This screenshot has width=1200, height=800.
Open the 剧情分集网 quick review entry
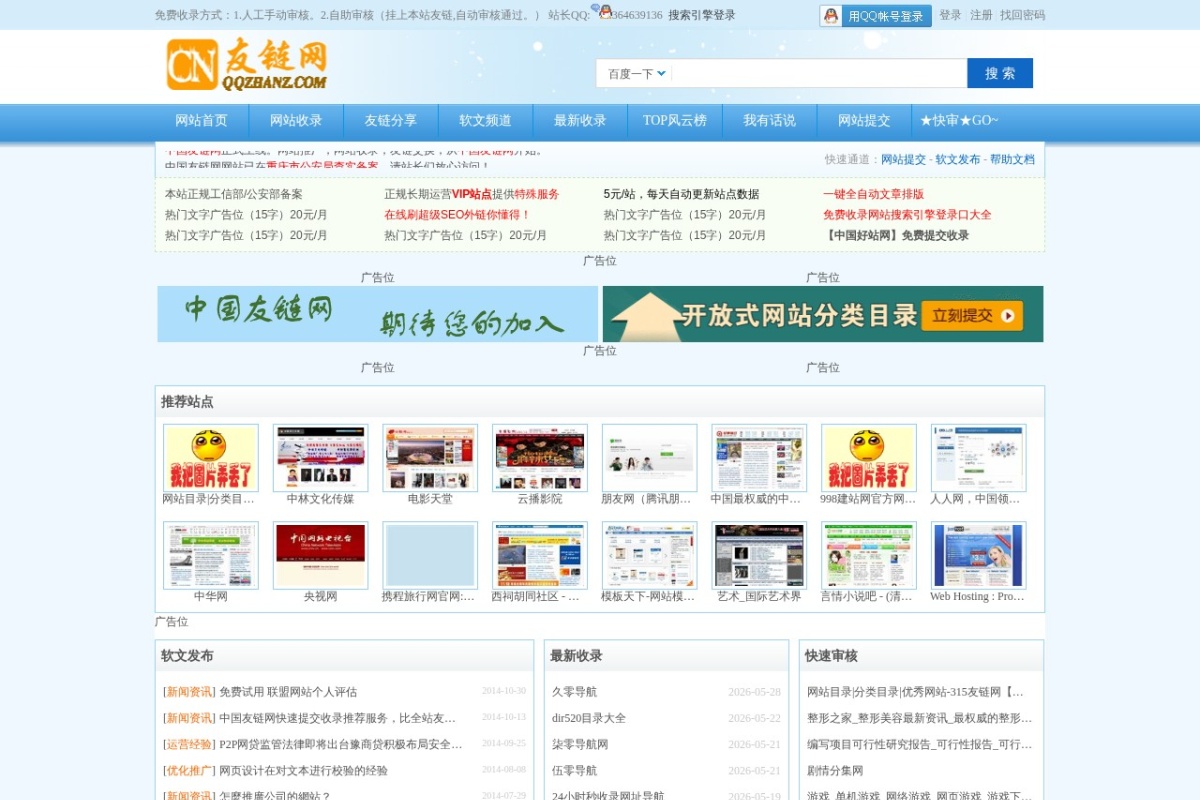835,771
